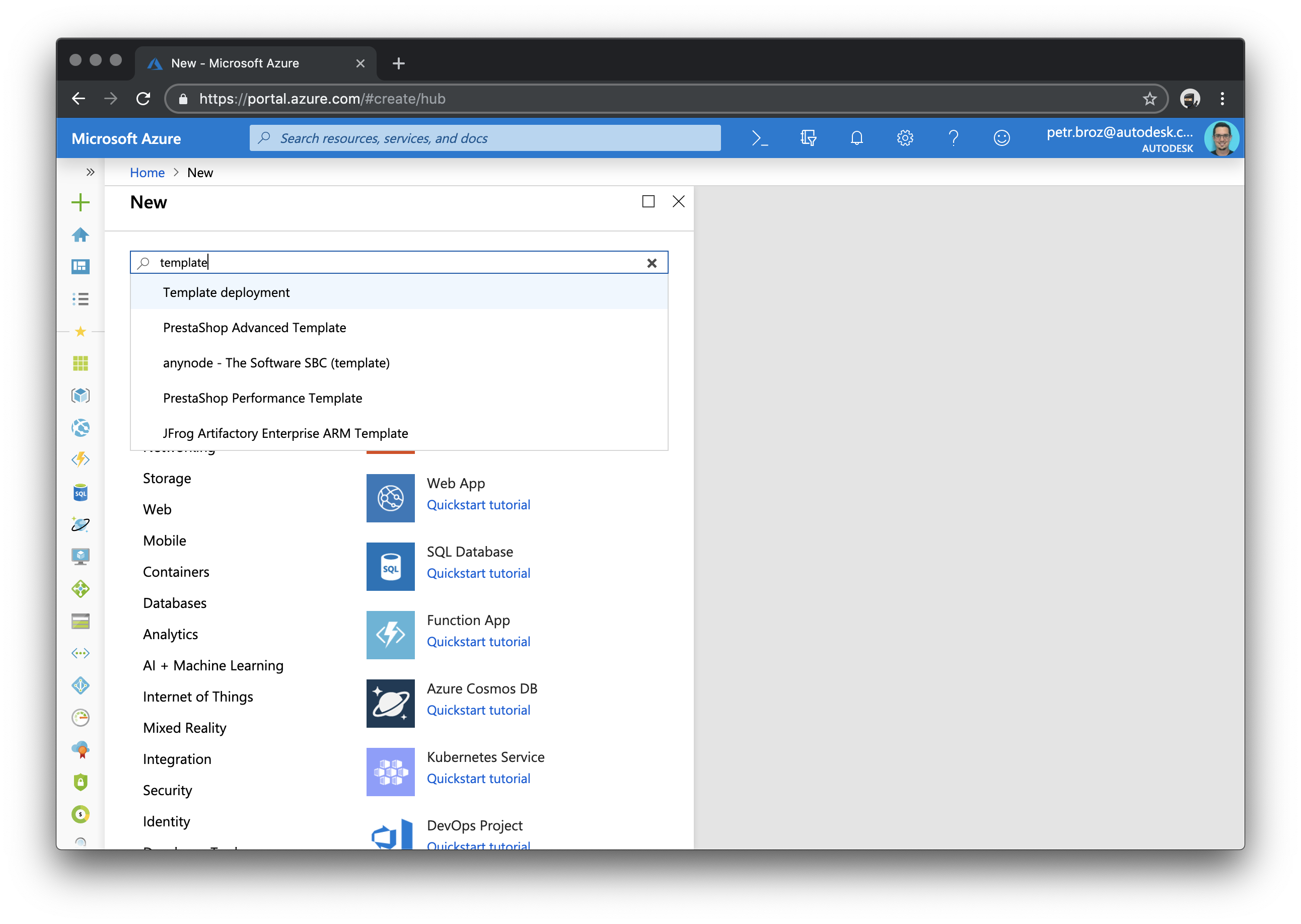This screenshot has height=924, width=1301.
Task: Select JFrog Artifactory Enterprise ARM Template suggestion
Action: tap(399, 433)
